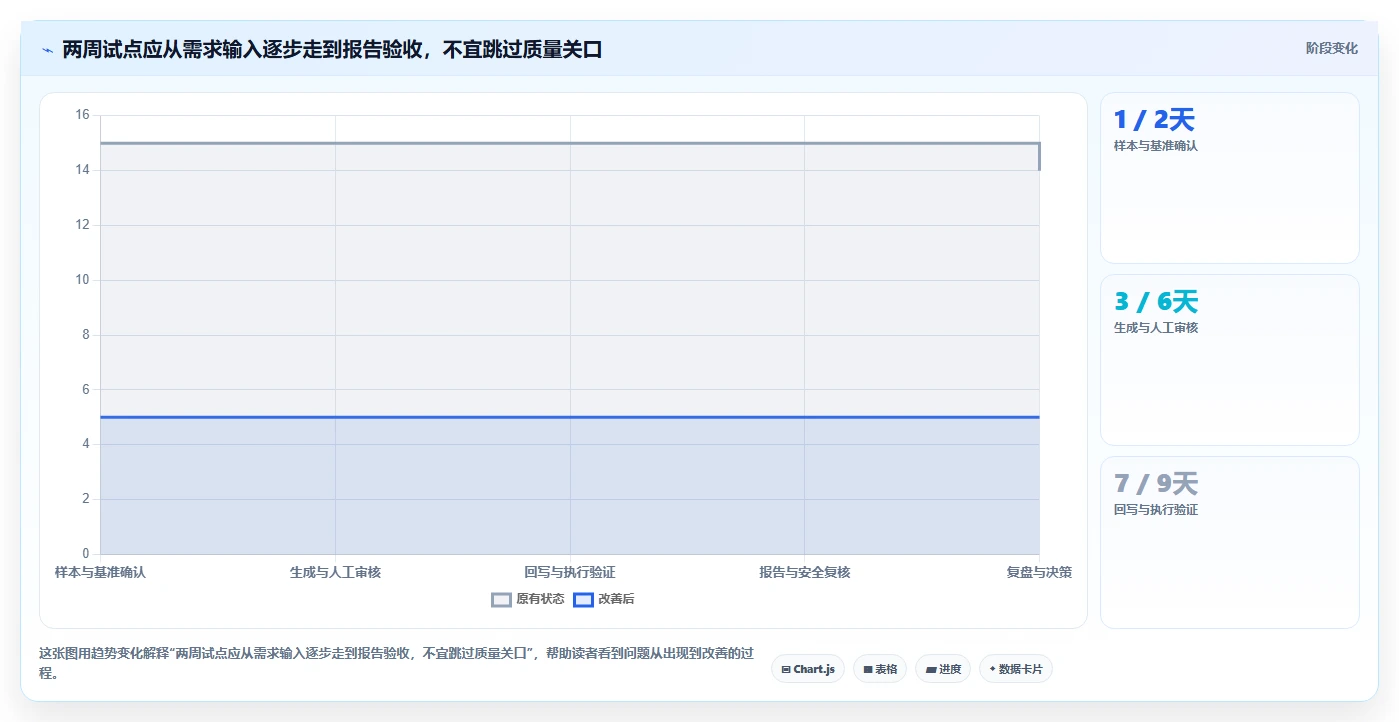Click the blue 改善后 legend swatch
Image resolution: width=1399 pixels, height=722 pixels.
(583, 600)
